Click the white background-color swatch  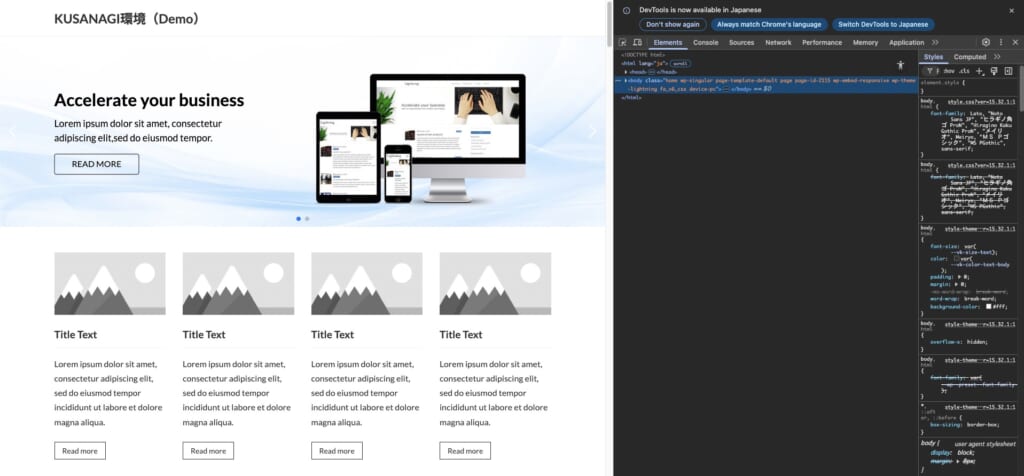click(989, 306)
